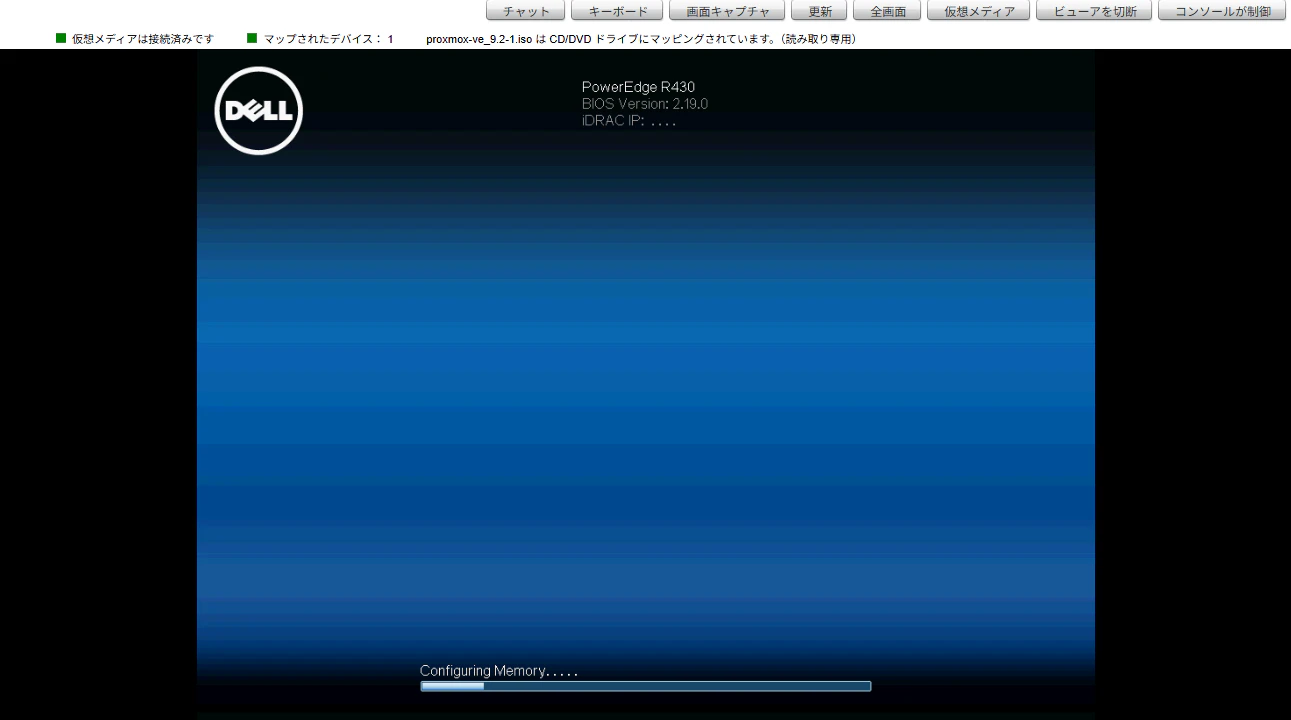The width and height of the screenshot is (1291, 720).
Task: Click the iDRAC IP line
Action: 629,121
